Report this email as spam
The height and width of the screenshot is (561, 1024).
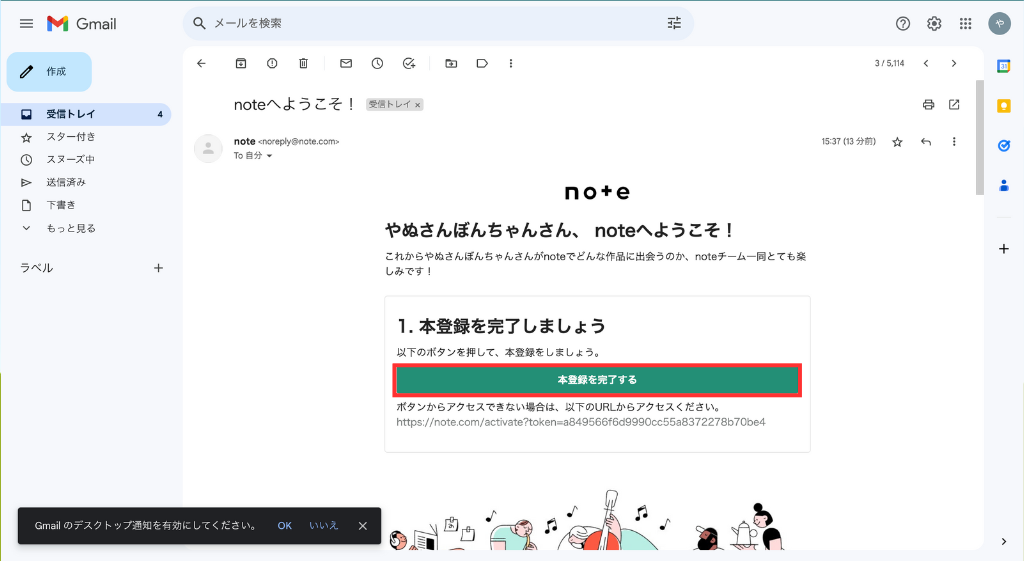click(x=272, y=63)
